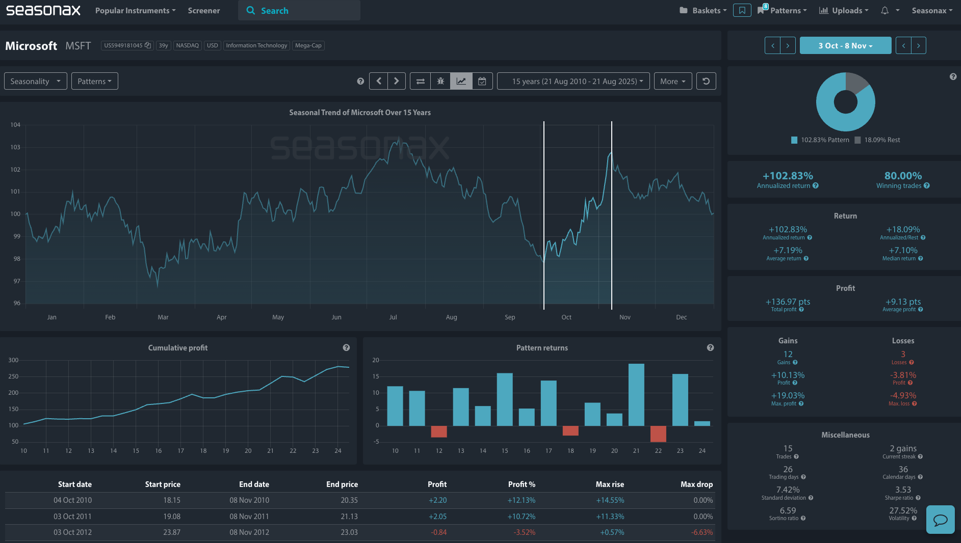961x543 pixels.
Task: Open the 3 Oct - 8 Nov dropdown
Action: tap(845, 45)
